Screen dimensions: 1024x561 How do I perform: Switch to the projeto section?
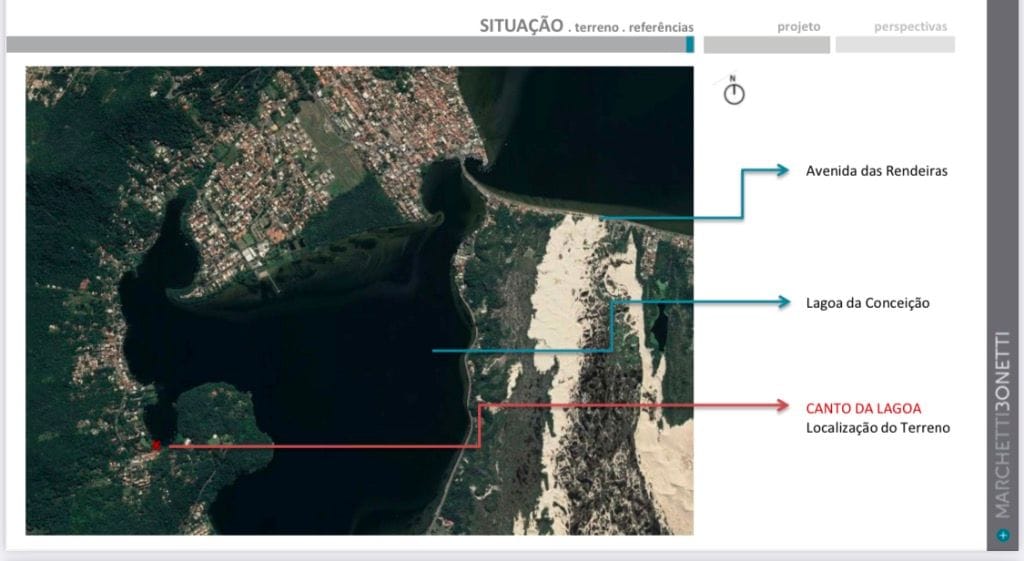click(799, 27)
